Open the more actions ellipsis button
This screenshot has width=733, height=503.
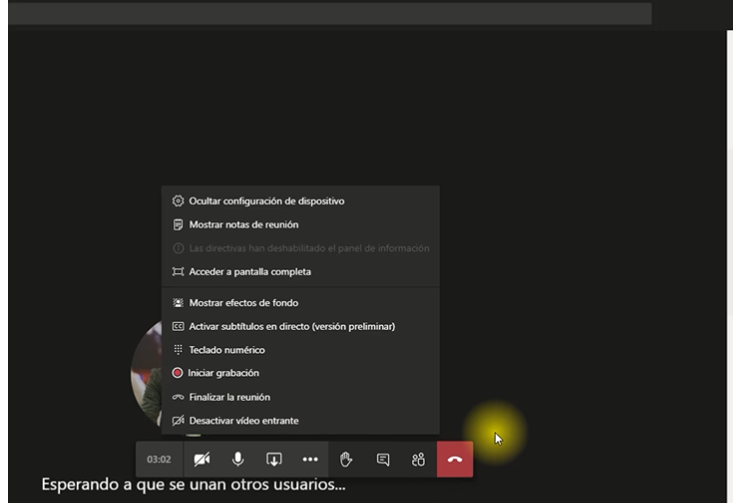pyautogui.click(x=310, y=460)
